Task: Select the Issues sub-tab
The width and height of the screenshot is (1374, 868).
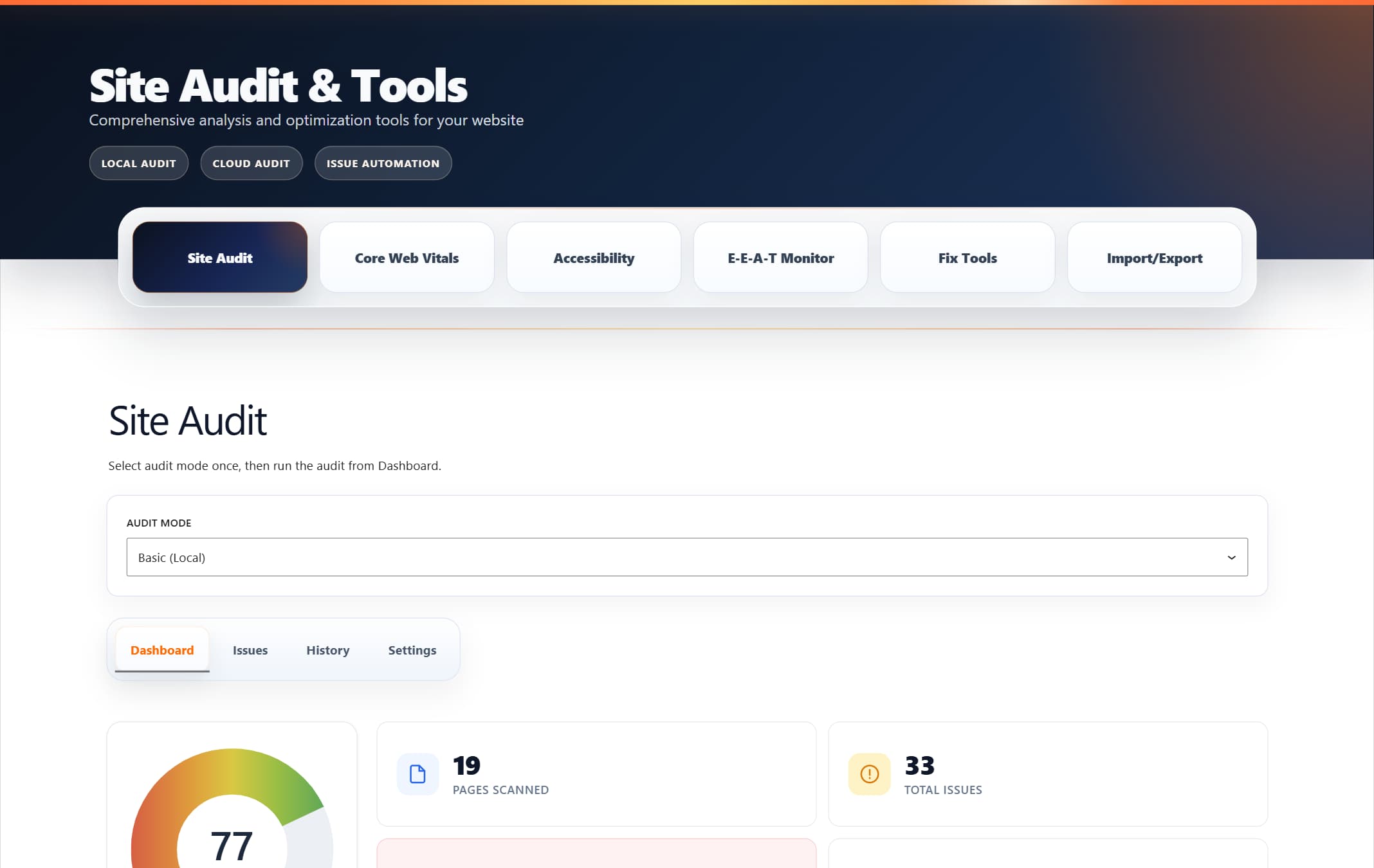Action: pyautogui.click(x=250, y=650)
